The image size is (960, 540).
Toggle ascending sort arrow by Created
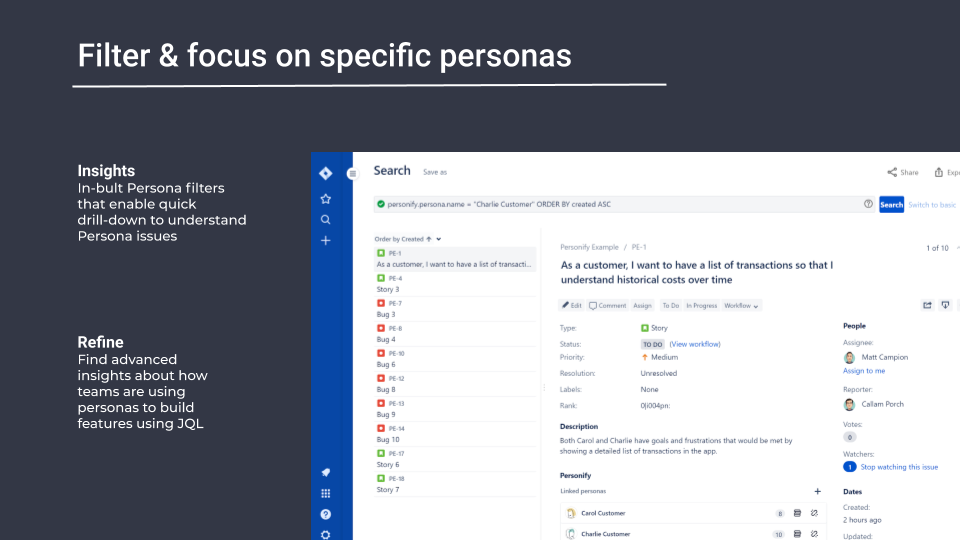tap(429, 239)
